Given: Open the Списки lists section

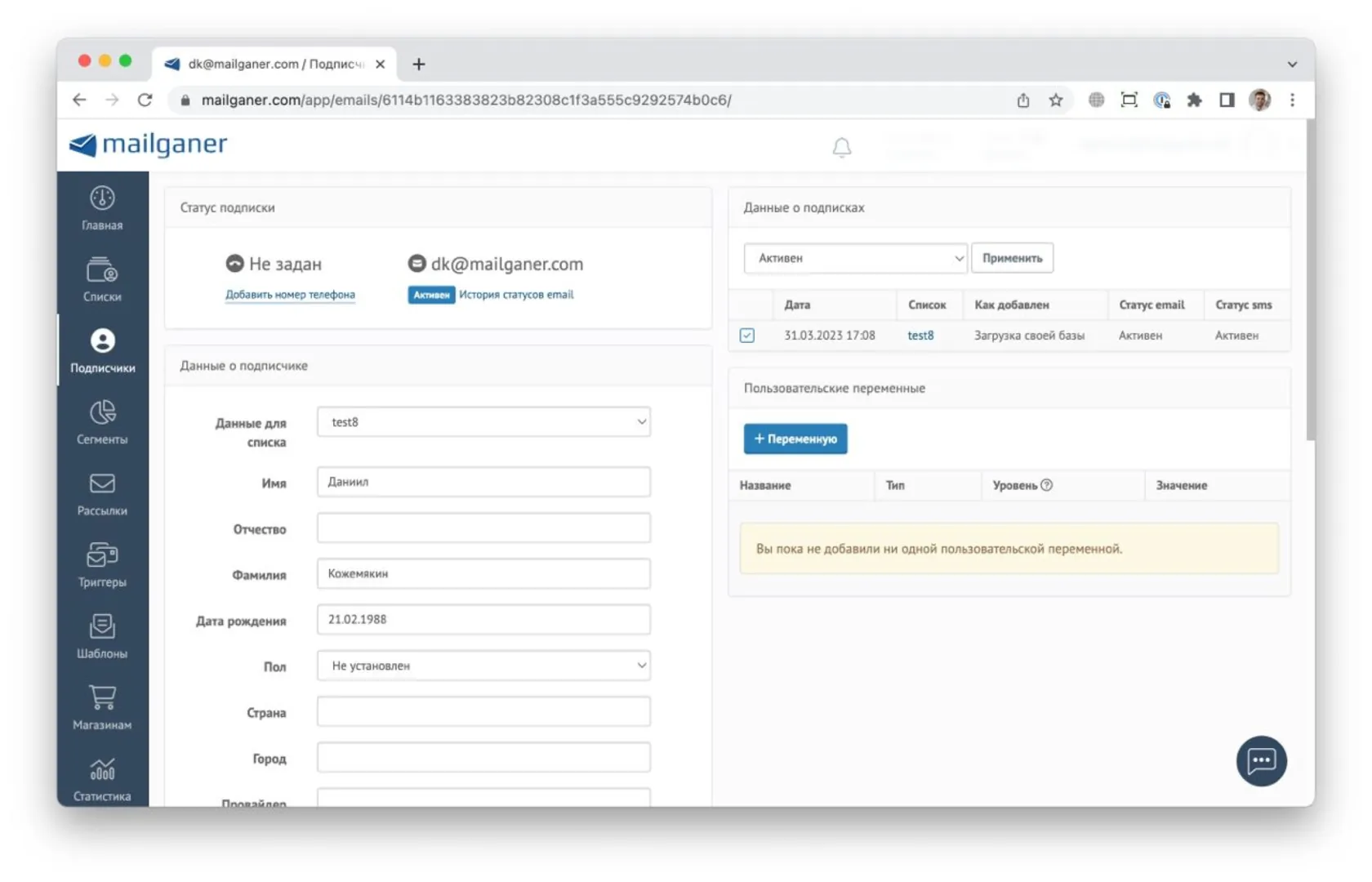Looking at the screenshot, I should click(102, 279).
